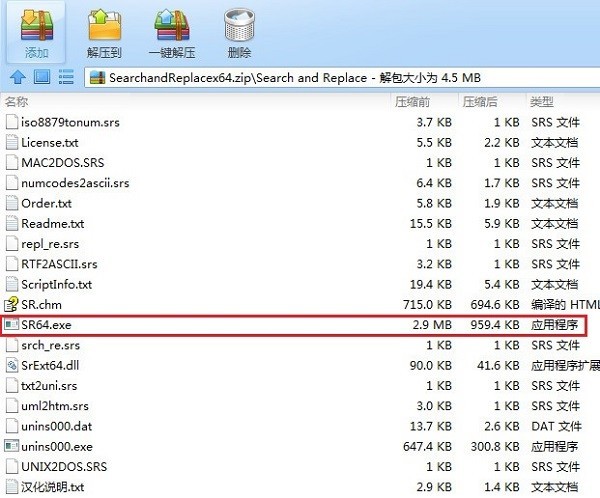Viewport: 600px width, 498px height.
Task: Go up one folder with blue arrow
Action: [18, 77]
